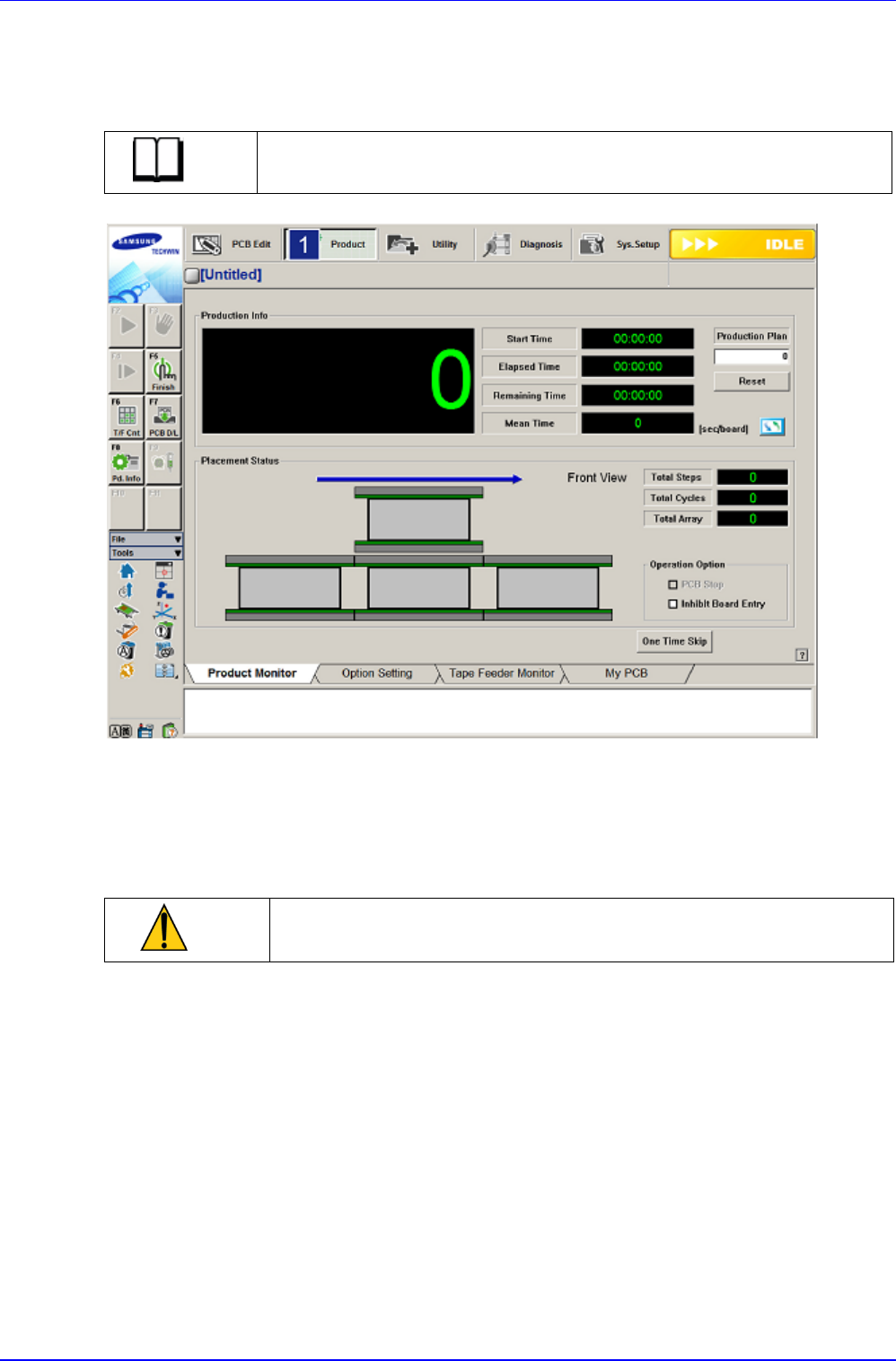
Task: Open the My PCB tab
Action: coord(626,673)
